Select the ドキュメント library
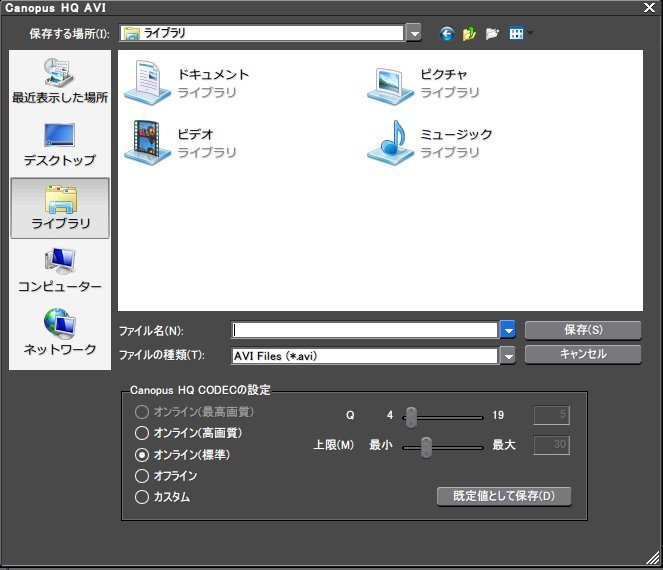663x570 pixels. [187, 82]
